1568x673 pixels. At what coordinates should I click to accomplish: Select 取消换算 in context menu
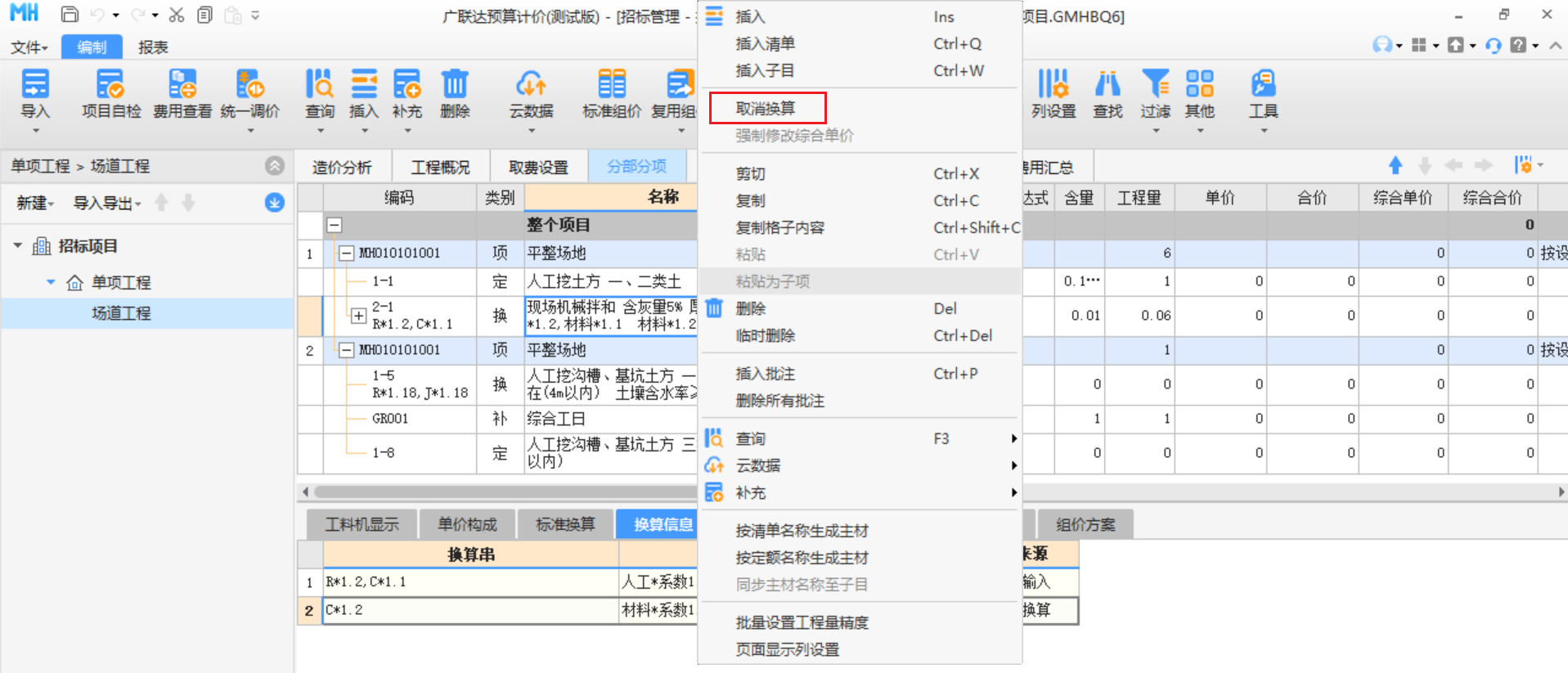[x=766, y=108]
